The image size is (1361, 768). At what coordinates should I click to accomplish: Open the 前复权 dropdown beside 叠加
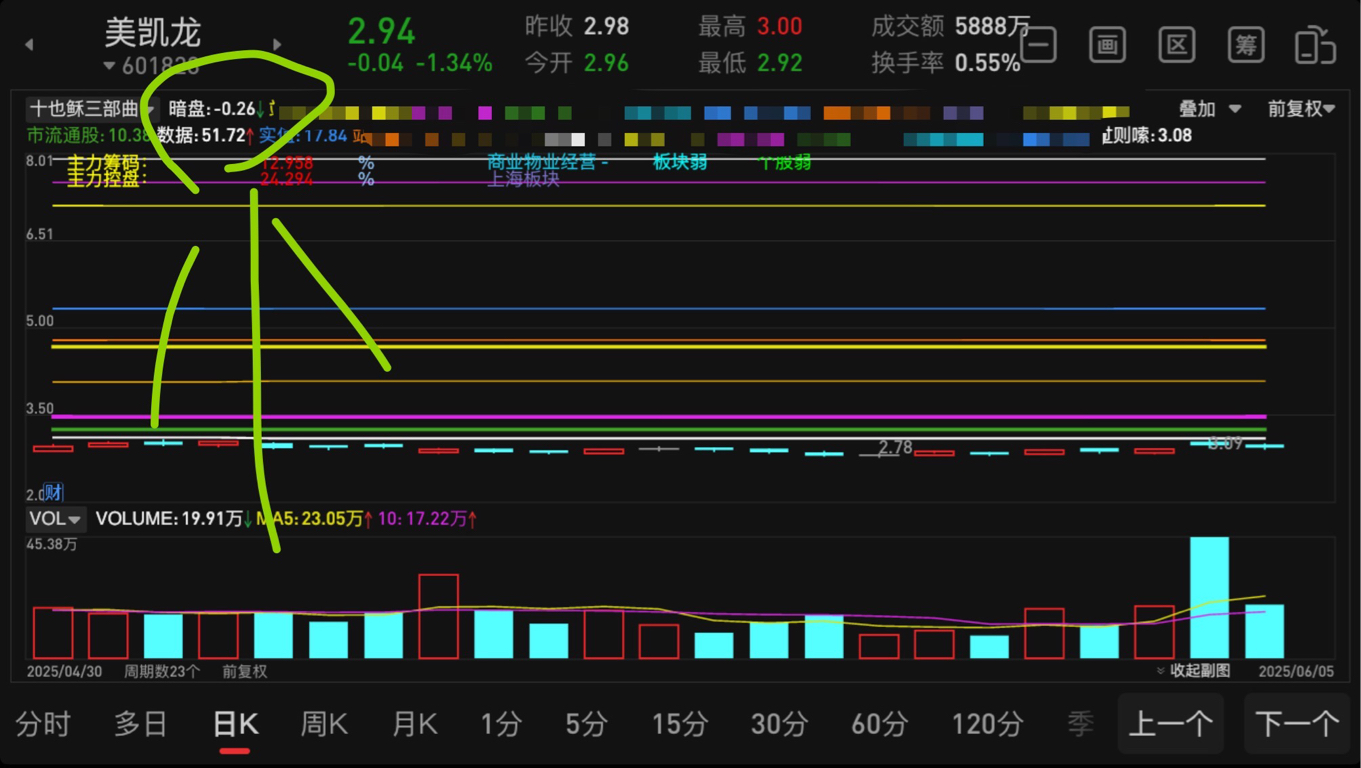[1302, 109]
